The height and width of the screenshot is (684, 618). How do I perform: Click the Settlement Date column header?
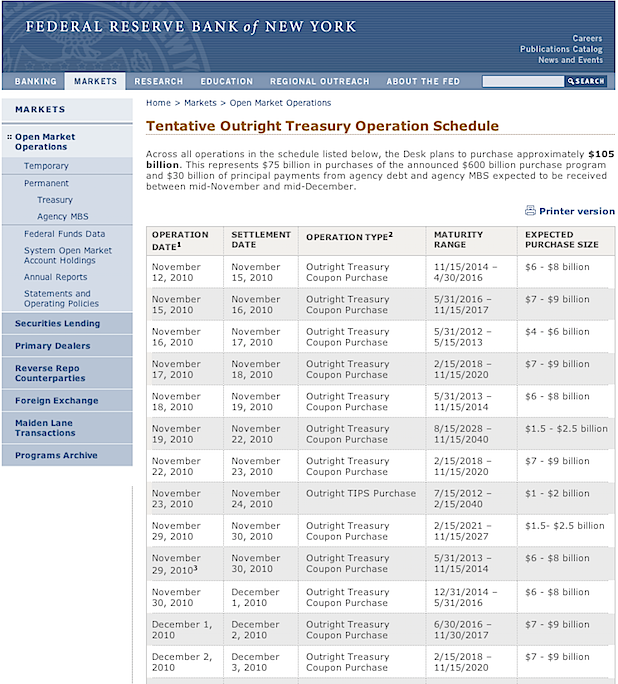(261, 239)
